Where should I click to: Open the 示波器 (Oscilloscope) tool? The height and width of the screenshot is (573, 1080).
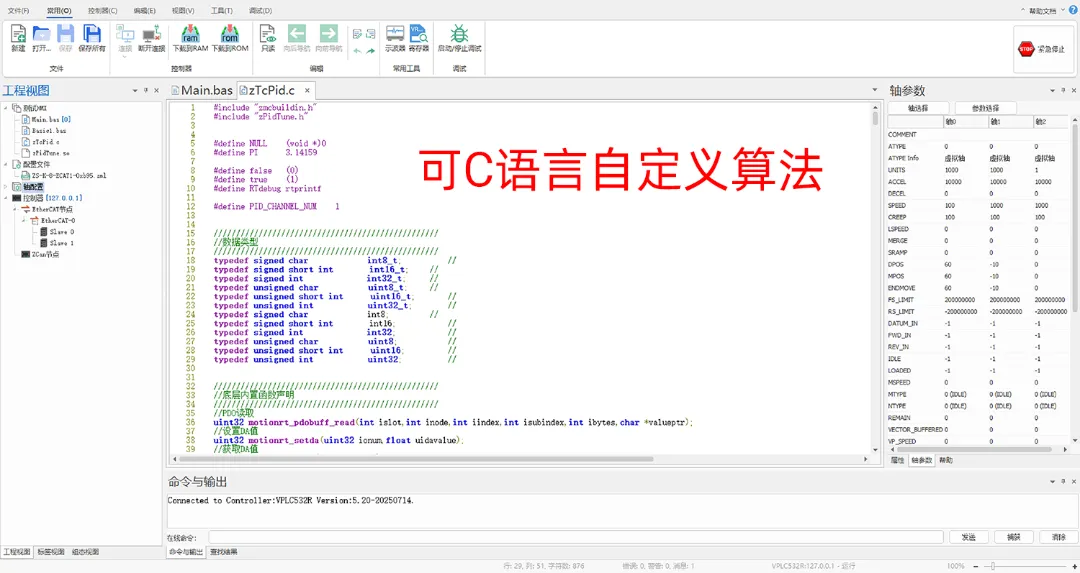pyautogui.click(x=395, y=34)
